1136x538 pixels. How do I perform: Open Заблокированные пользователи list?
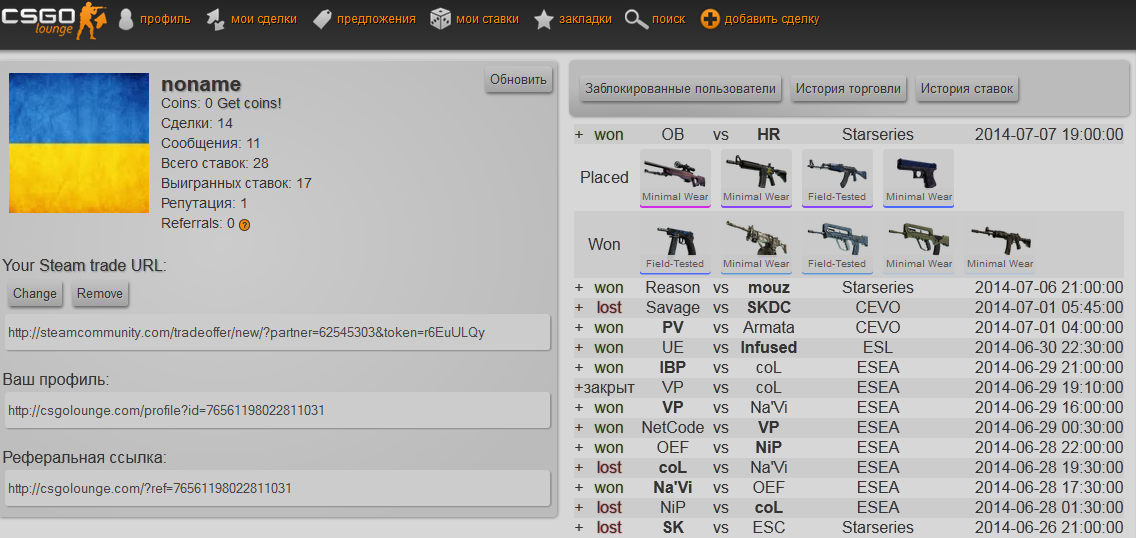coord(680,89)
